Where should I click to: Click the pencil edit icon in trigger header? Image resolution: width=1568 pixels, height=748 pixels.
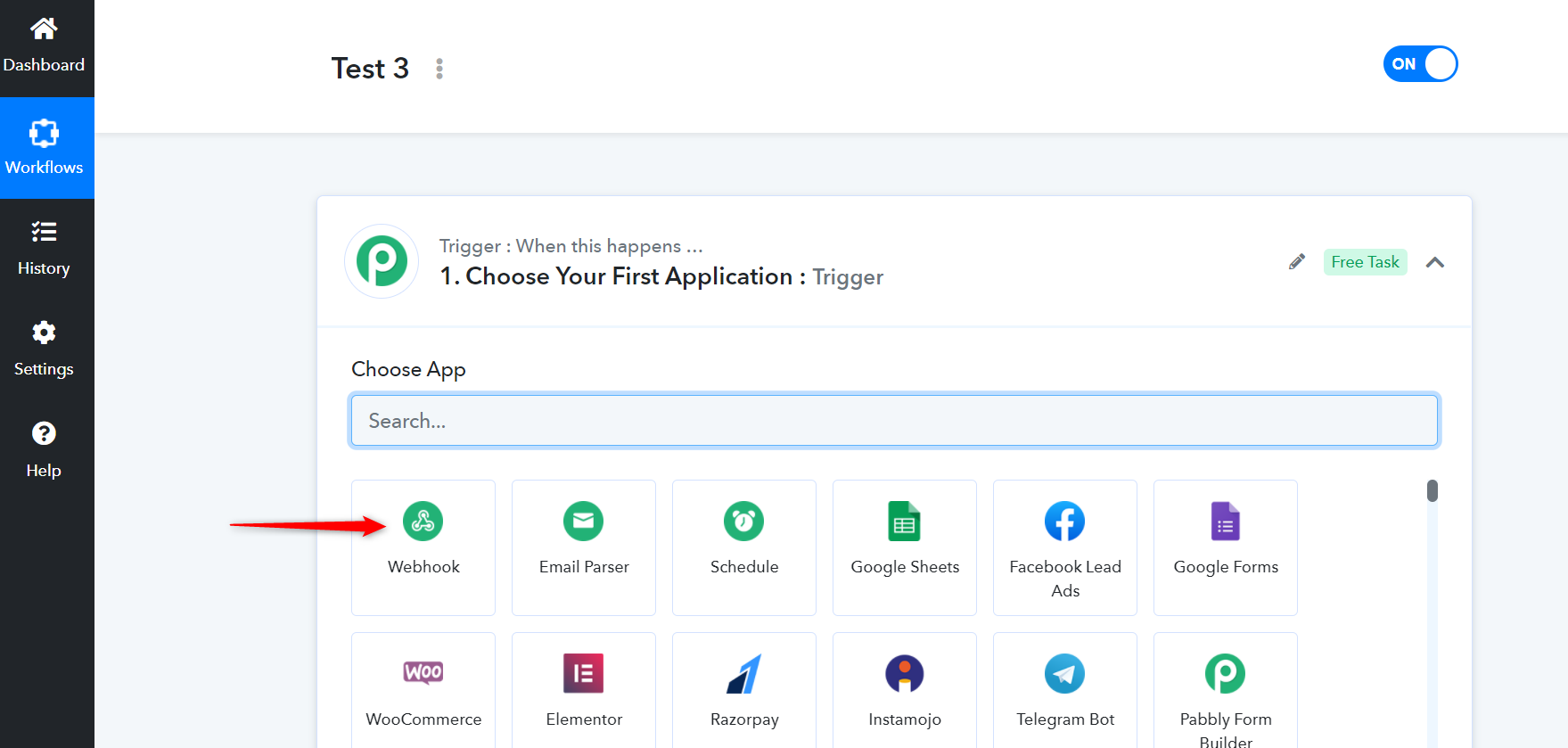[x=1297, y=262]
